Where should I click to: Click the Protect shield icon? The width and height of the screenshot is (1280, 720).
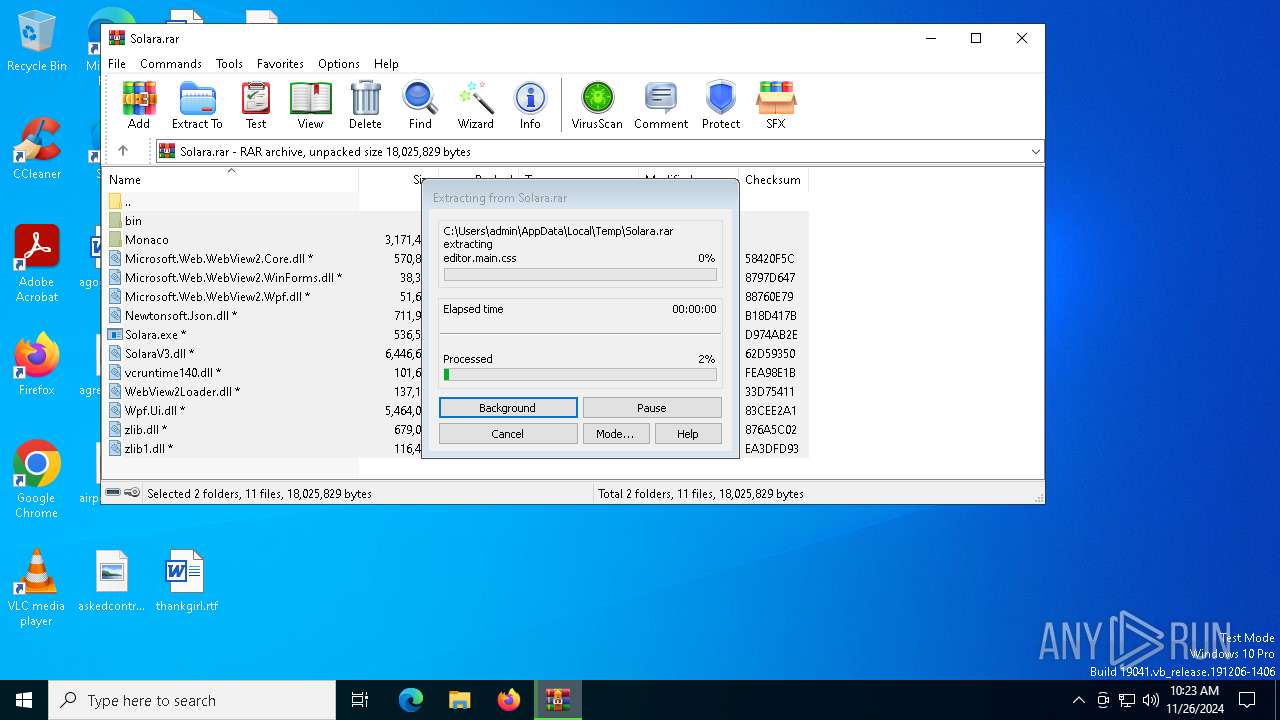721,105
